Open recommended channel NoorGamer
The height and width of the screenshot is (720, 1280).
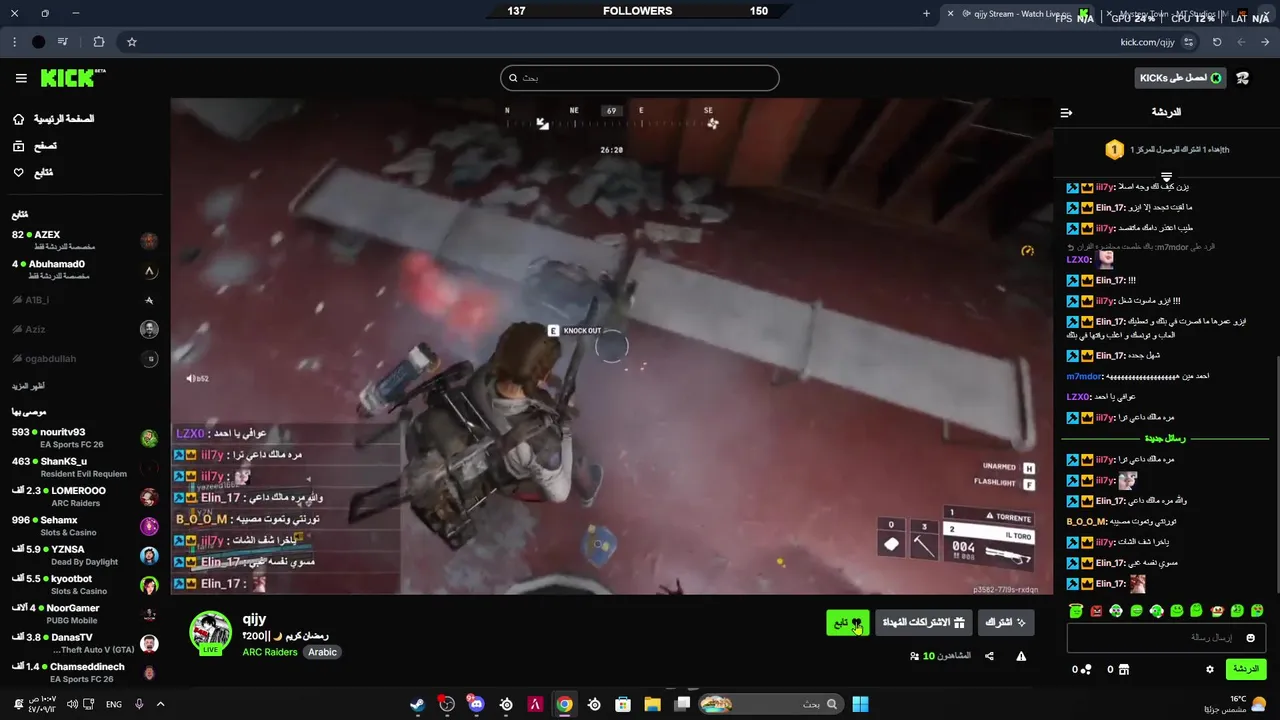tap(85, 613)
